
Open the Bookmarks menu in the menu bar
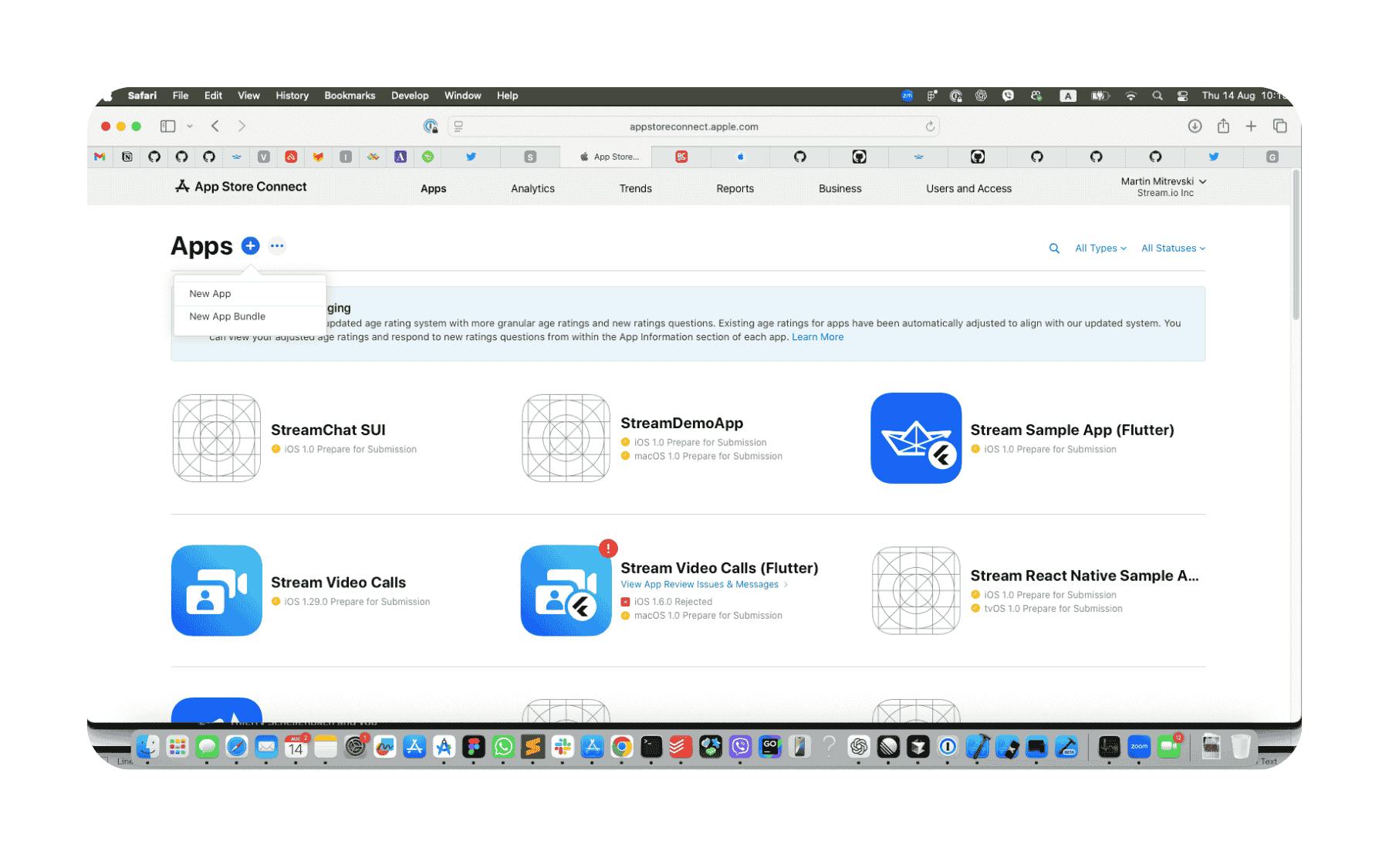350,96
